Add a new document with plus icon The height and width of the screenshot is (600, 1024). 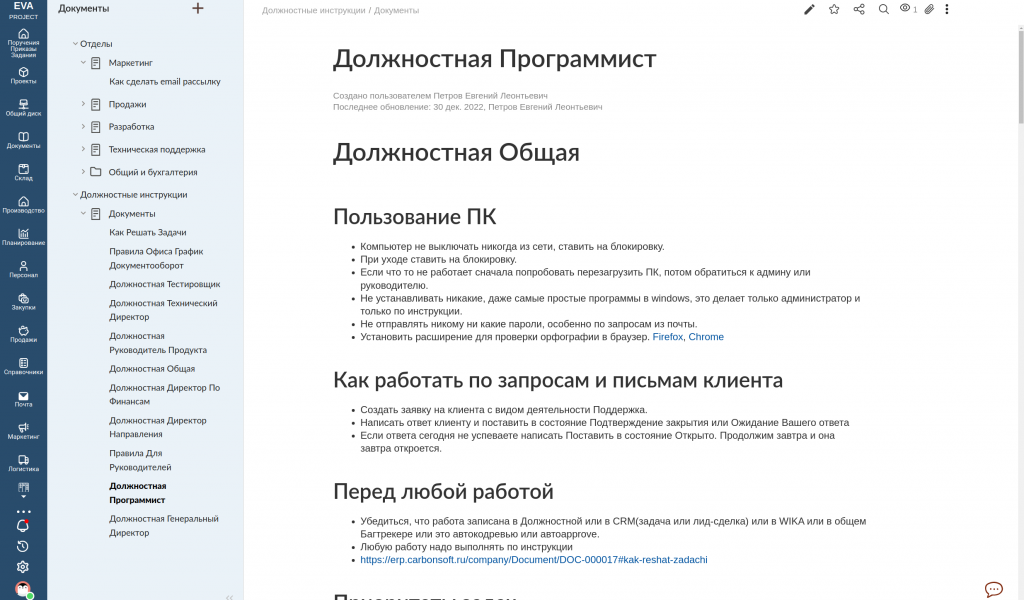pyautogui.click(x=198, y=8)
